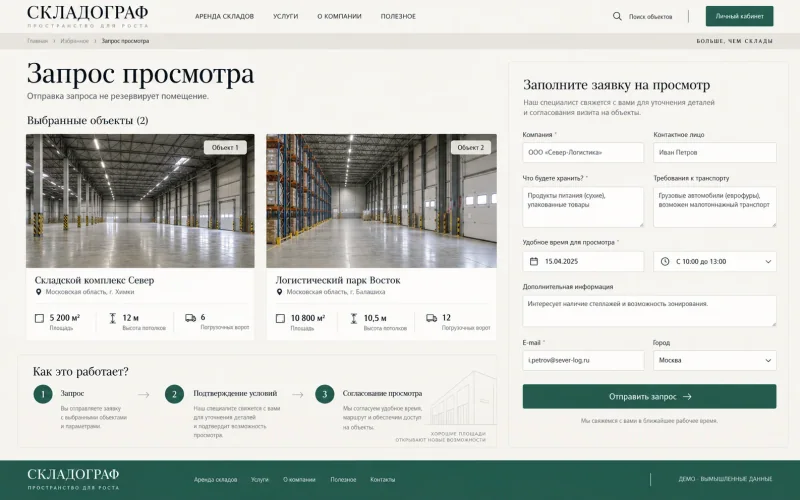Click the truck icon next to 6 gates
Screen dimensions: 800x500
(190, 318)
